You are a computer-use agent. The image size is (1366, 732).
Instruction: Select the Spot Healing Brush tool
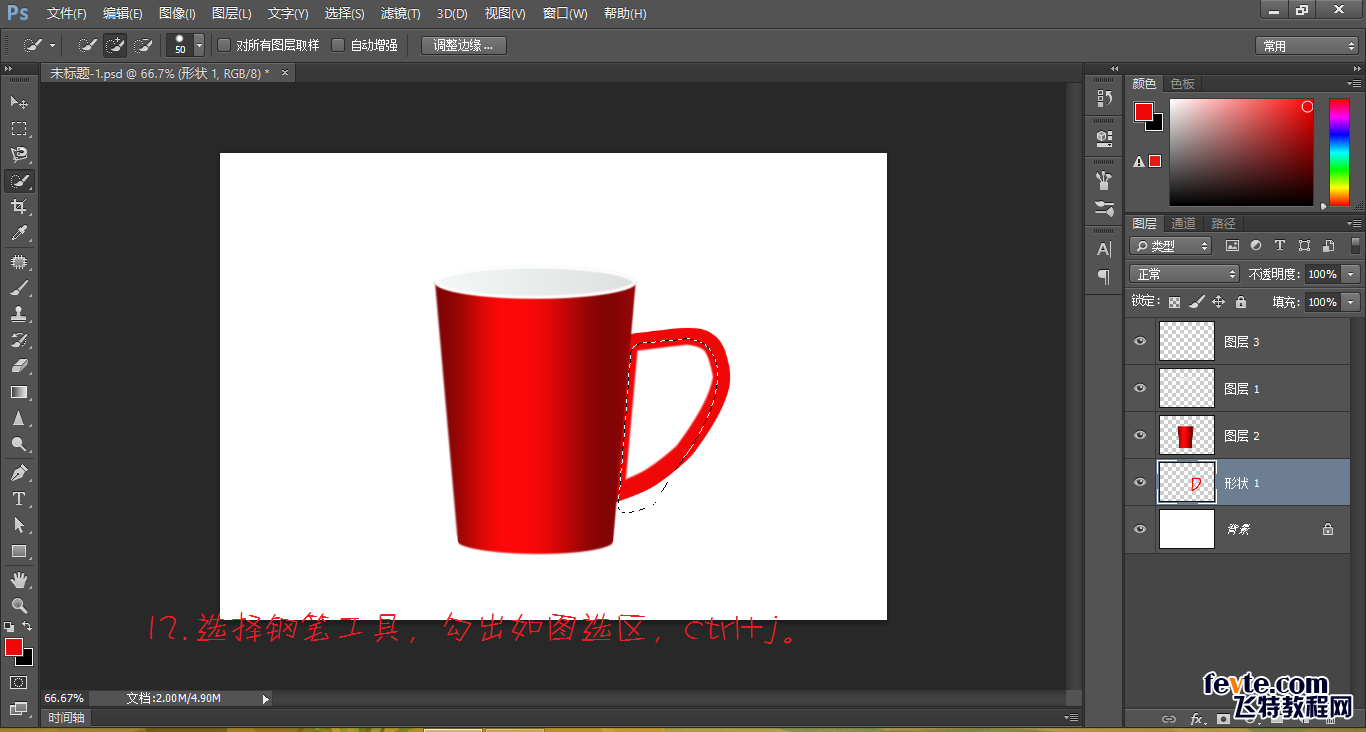point(19,262)
